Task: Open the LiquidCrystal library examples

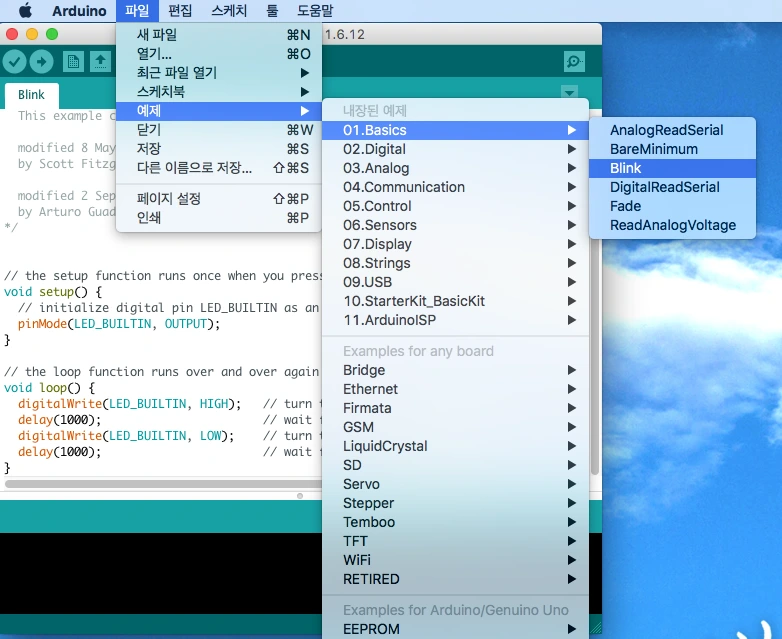Action: [456, 446]
